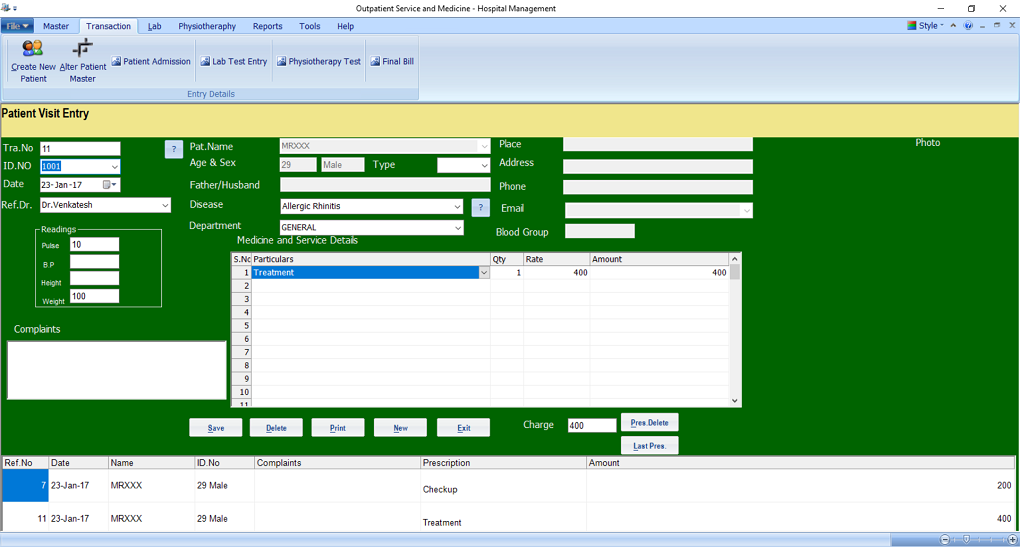This screenshot has width=1020, height=547.
Task: Collapse the ribbon with the caret icon
Action: click(x=953, y=26)
